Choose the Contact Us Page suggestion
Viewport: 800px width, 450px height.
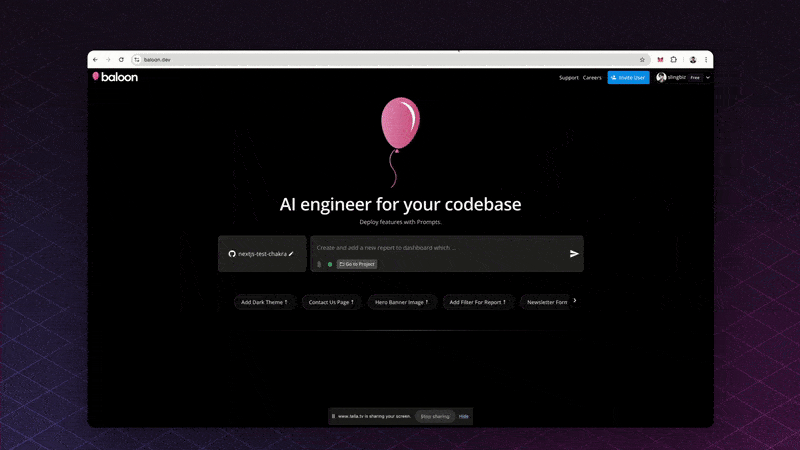pos(331,302)
